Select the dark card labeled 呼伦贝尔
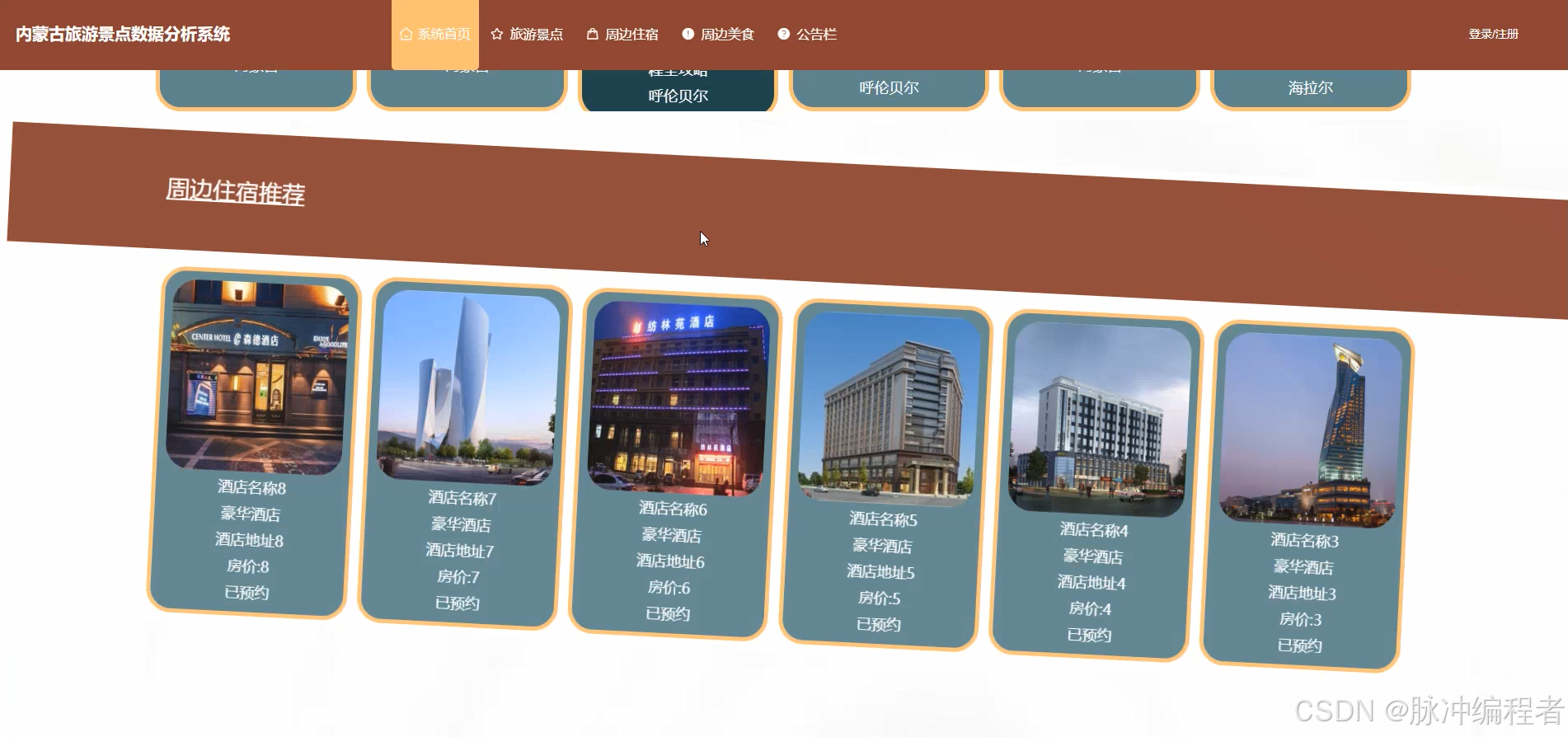1568x737 pixels. coord(678,89)
